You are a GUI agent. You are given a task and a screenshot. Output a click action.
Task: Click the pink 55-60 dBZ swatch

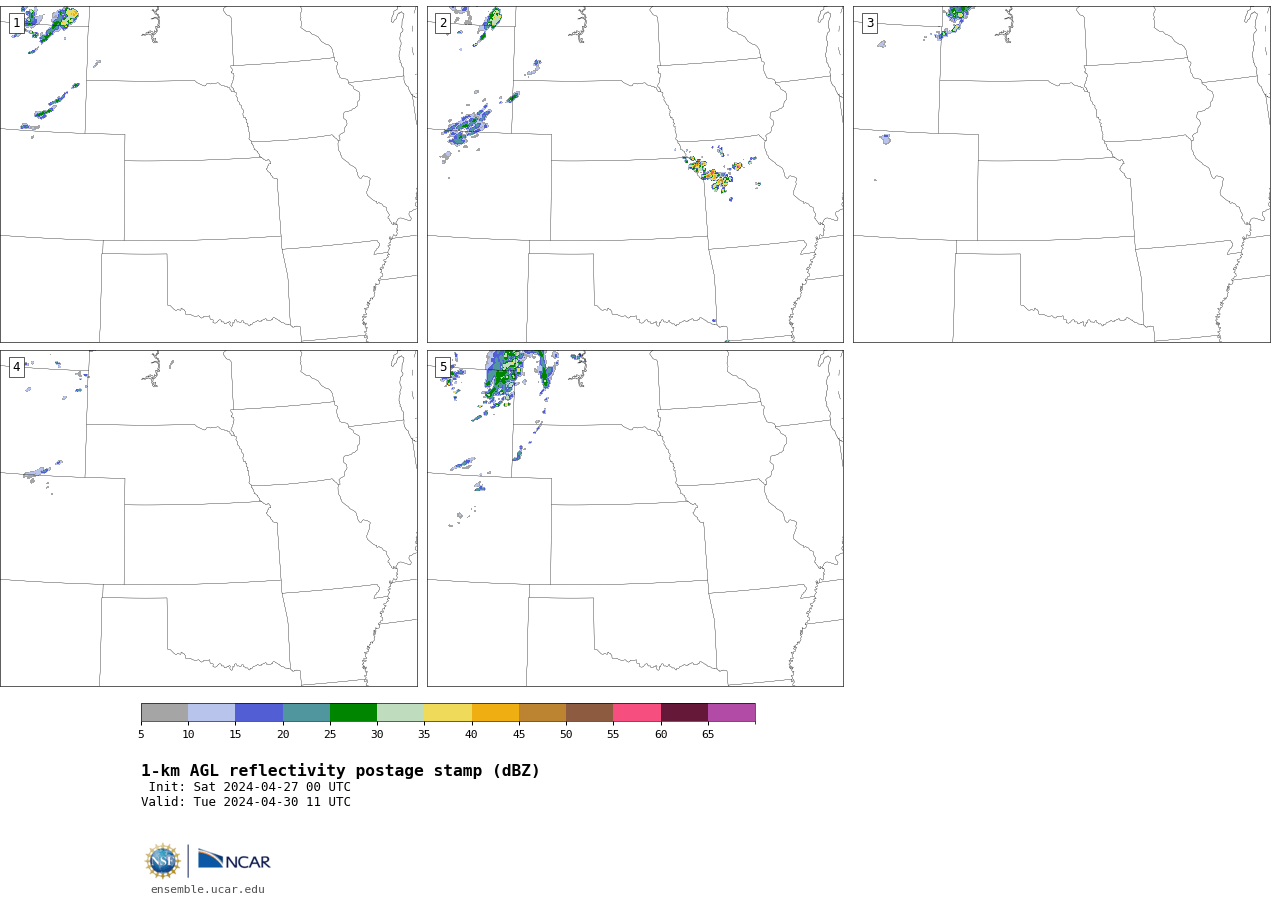tap(637, 713)
